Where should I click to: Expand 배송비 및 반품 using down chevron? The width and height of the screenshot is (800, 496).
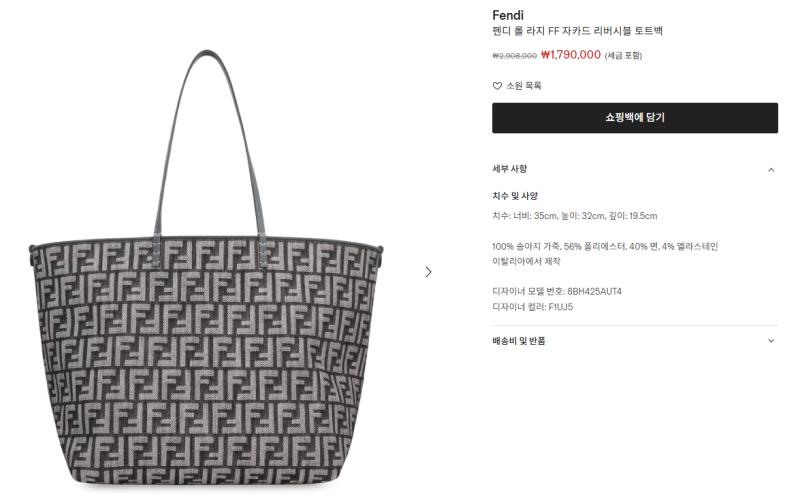tap(771, 340)
